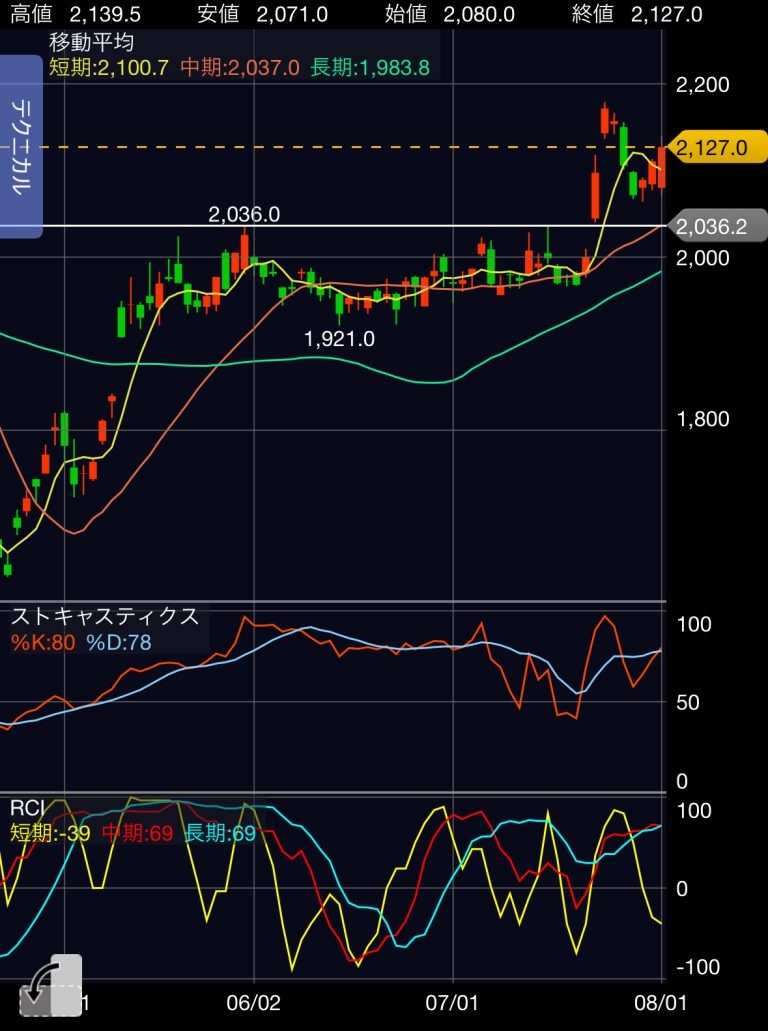This screenshot has height=1031, width=768.
Task: Tap the yellow 2,127.0 current price tag
Action: pyautogui.click(x=715, y=148)
